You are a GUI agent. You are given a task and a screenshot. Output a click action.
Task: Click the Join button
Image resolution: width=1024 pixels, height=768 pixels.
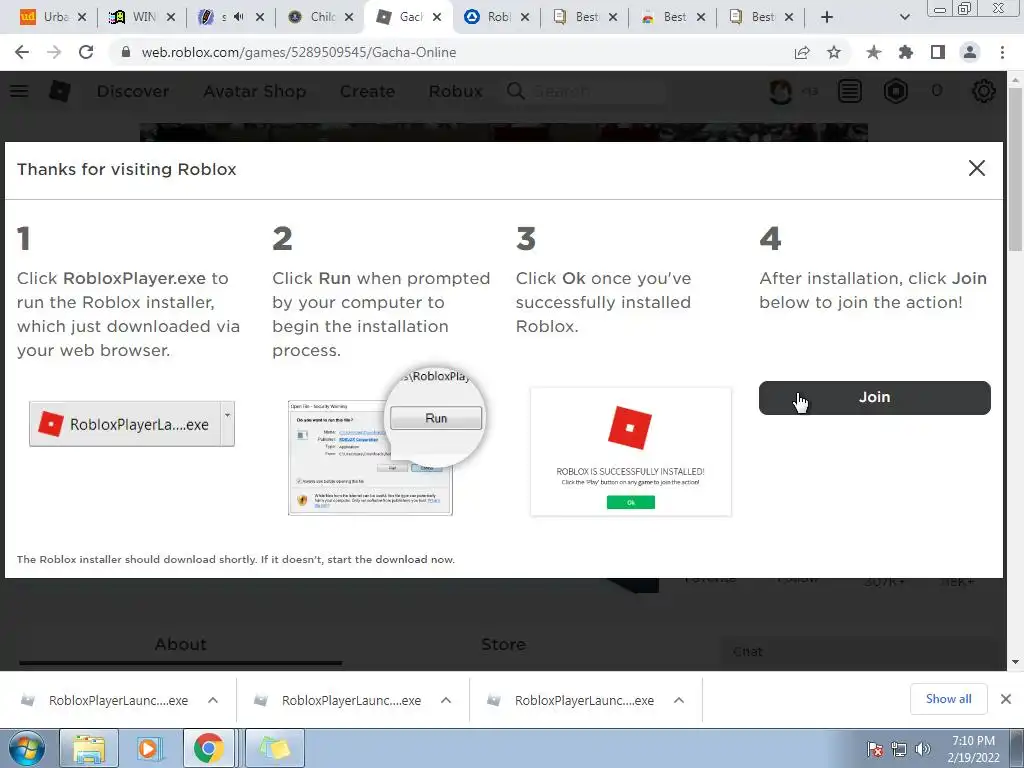(x=874, y=398)
